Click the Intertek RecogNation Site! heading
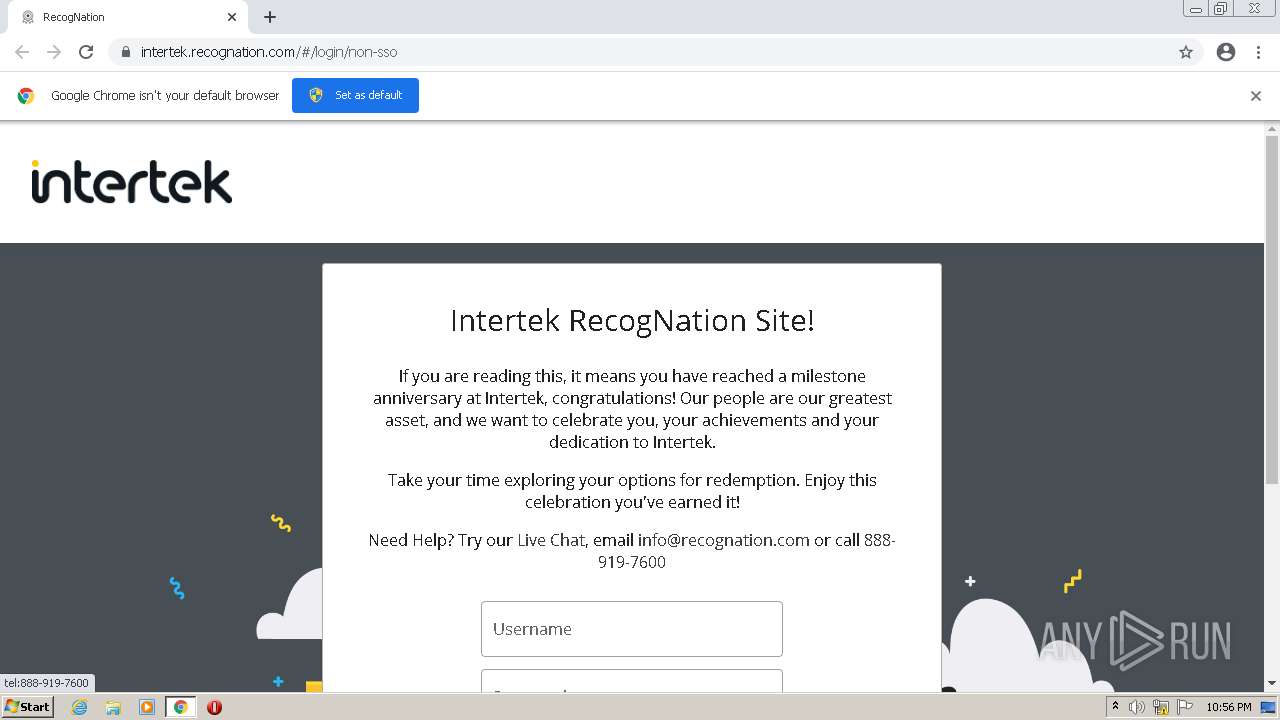 click(632, 320)
